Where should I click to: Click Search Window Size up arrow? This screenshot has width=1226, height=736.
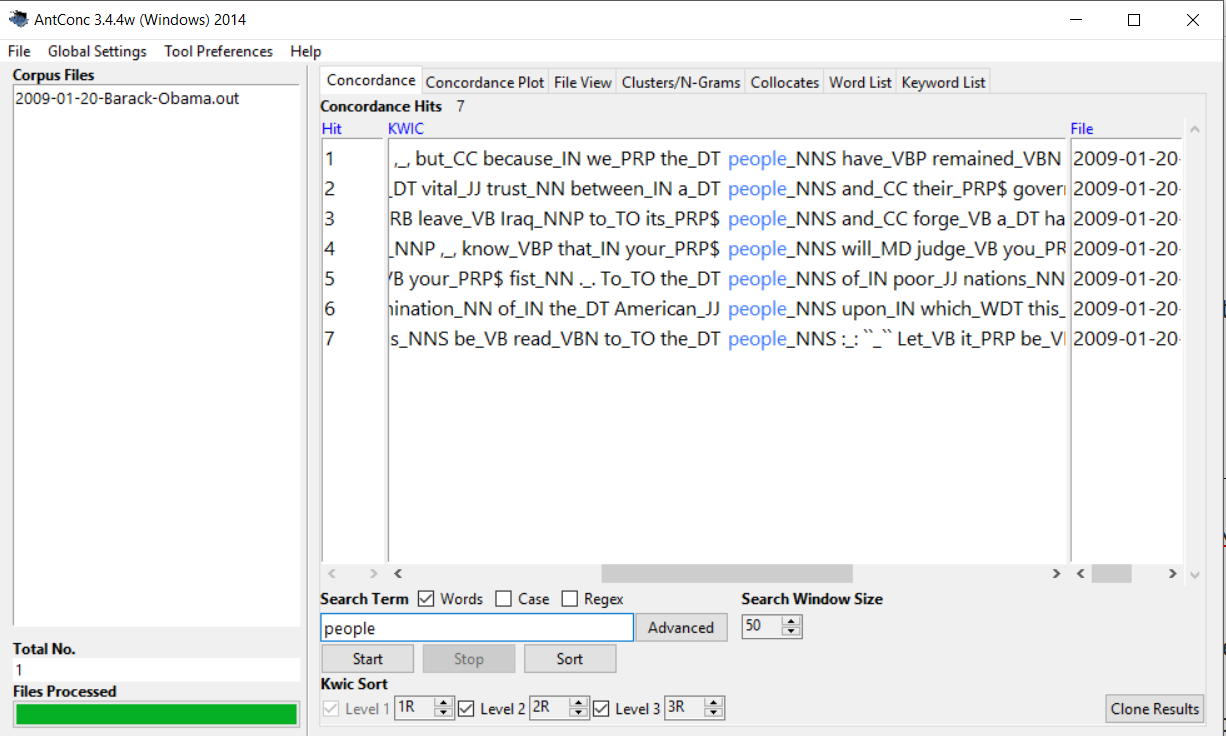[x=791, y=622]
